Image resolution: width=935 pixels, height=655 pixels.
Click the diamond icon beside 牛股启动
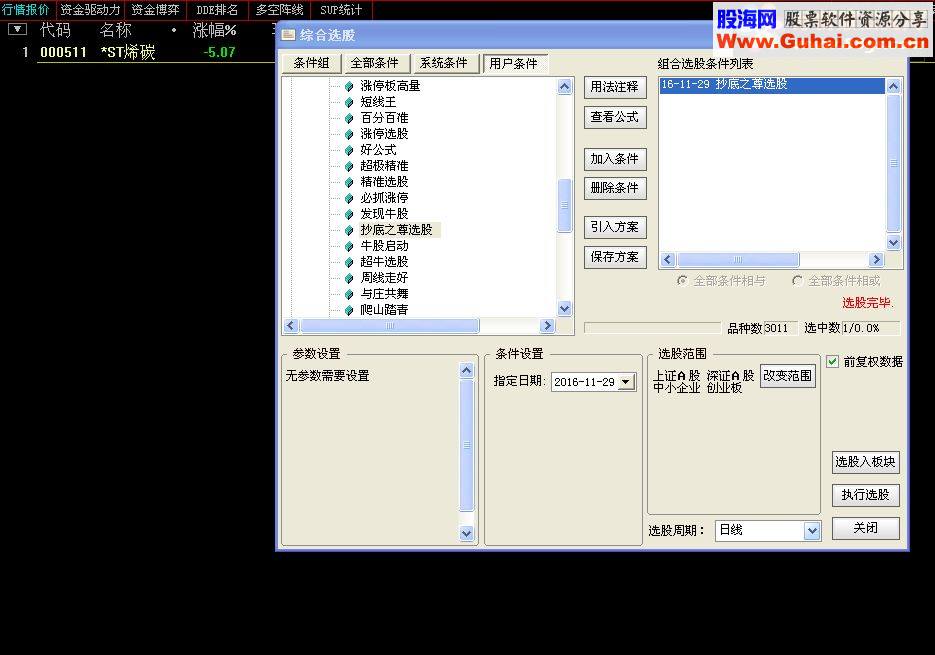pos(349,246)
